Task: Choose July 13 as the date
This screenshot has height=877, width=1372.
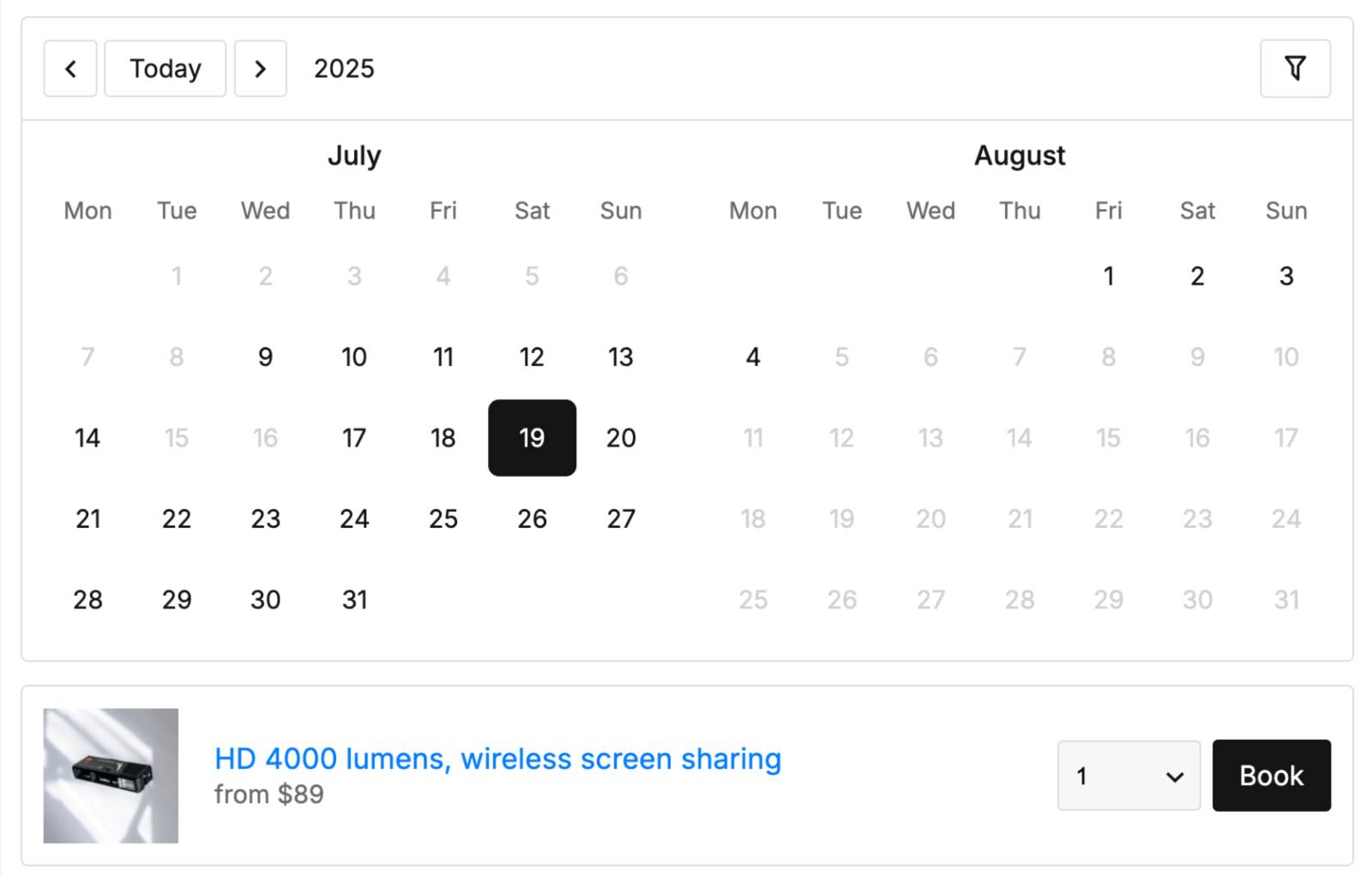Action: pos(621,357)
